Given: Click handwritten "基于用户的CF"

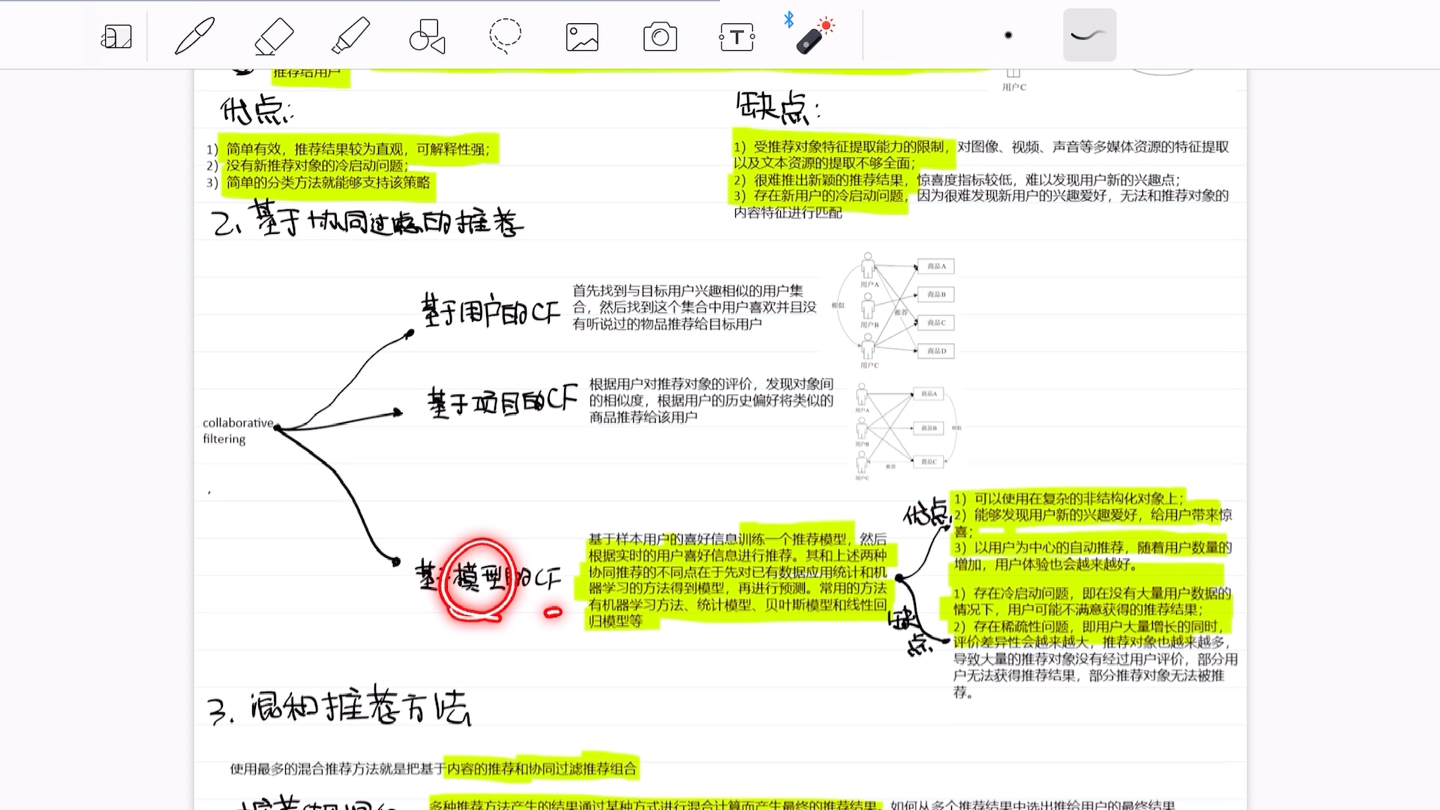Looking at the screenshot, I should coord(490,313).
